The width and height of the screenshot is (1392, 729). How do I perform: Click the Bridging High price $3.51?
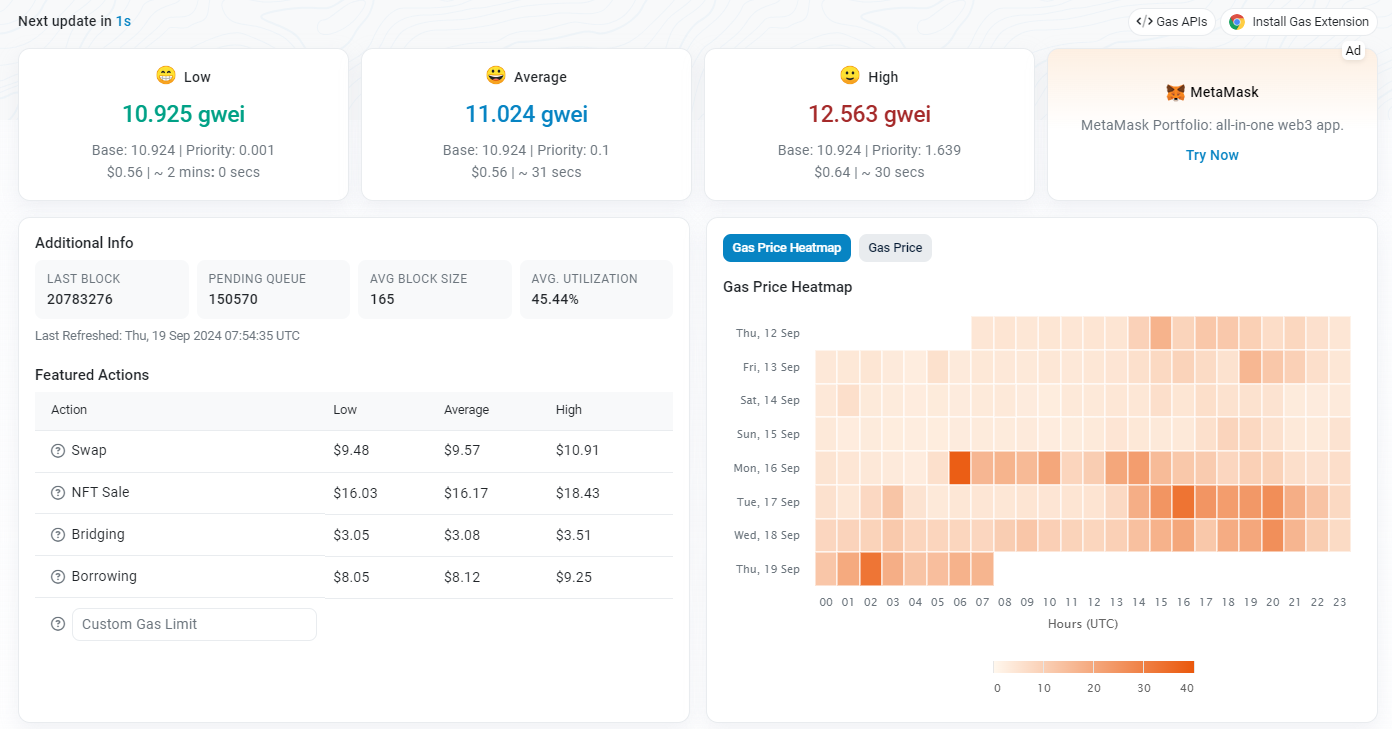click(574, 535)
